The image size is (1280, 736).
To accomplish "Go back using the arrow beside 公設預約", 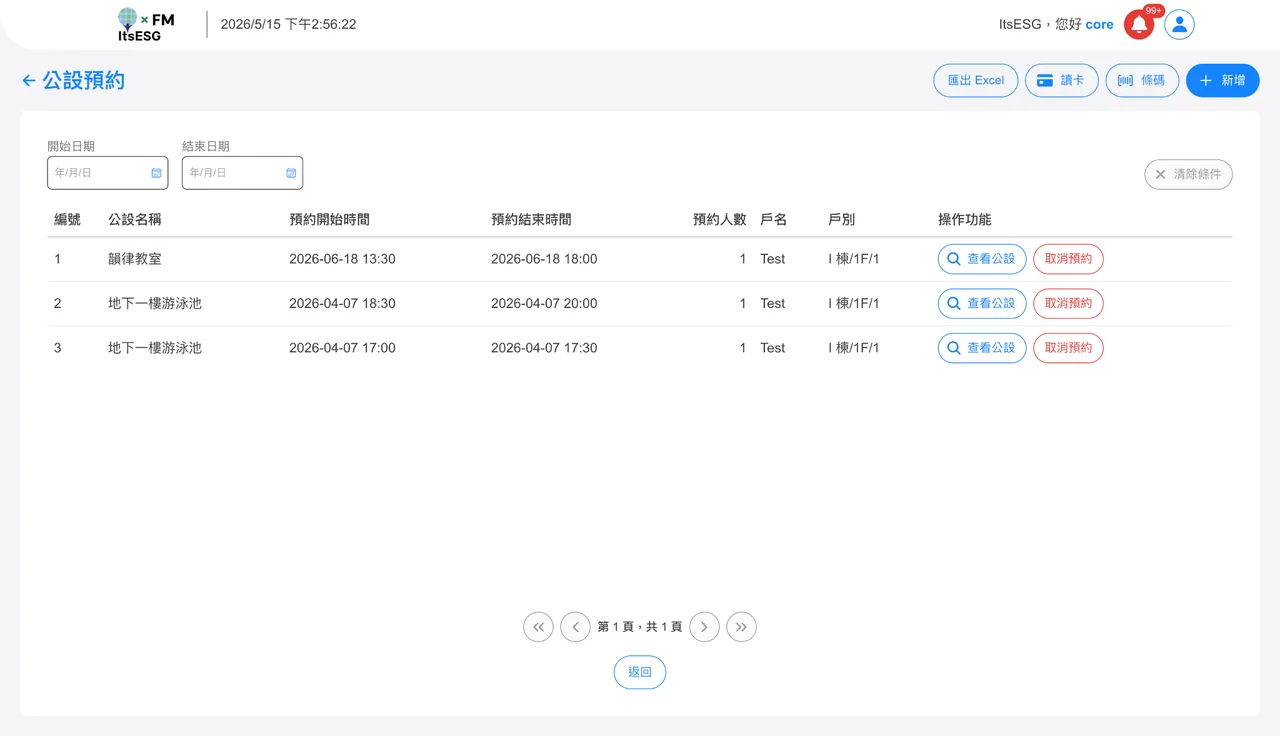I will [x=29, y=80].
